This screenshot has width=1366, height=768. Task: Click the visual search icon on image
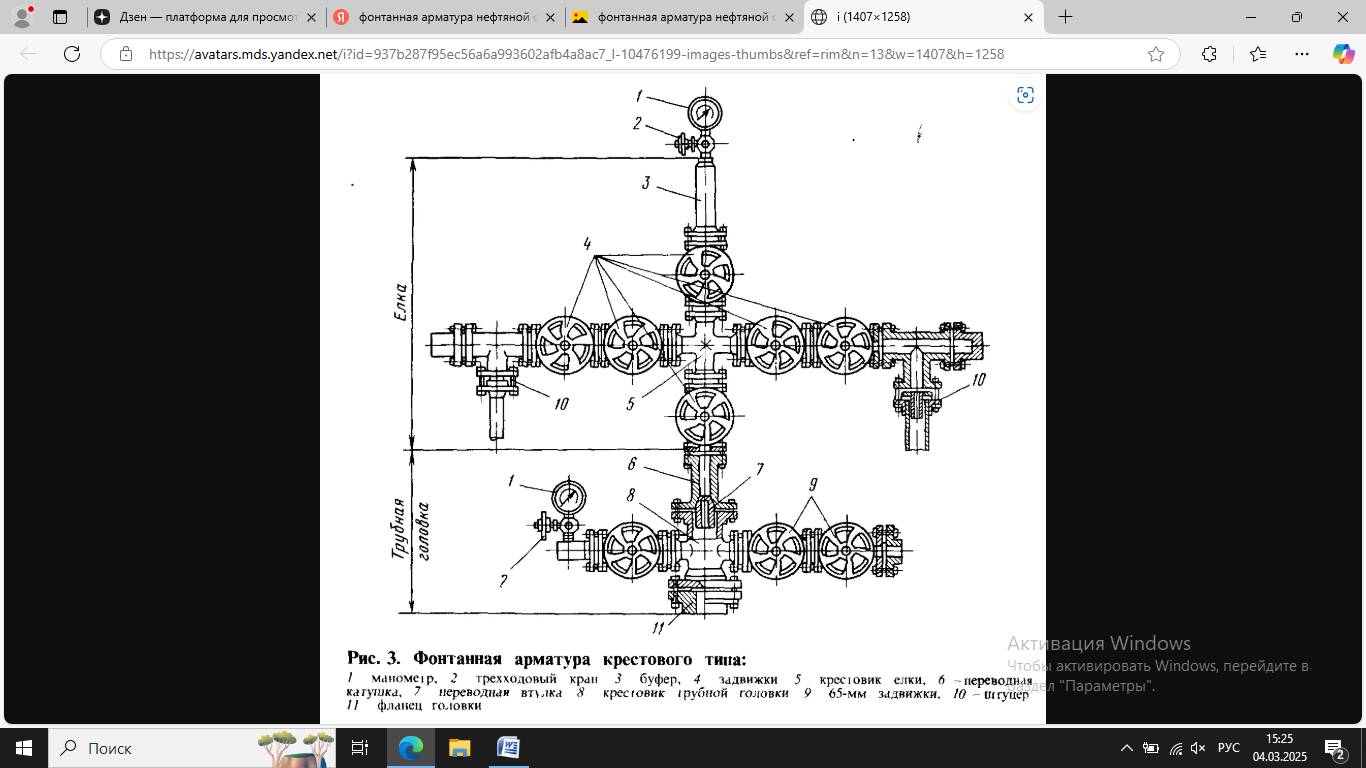[x=1025, y=95]
